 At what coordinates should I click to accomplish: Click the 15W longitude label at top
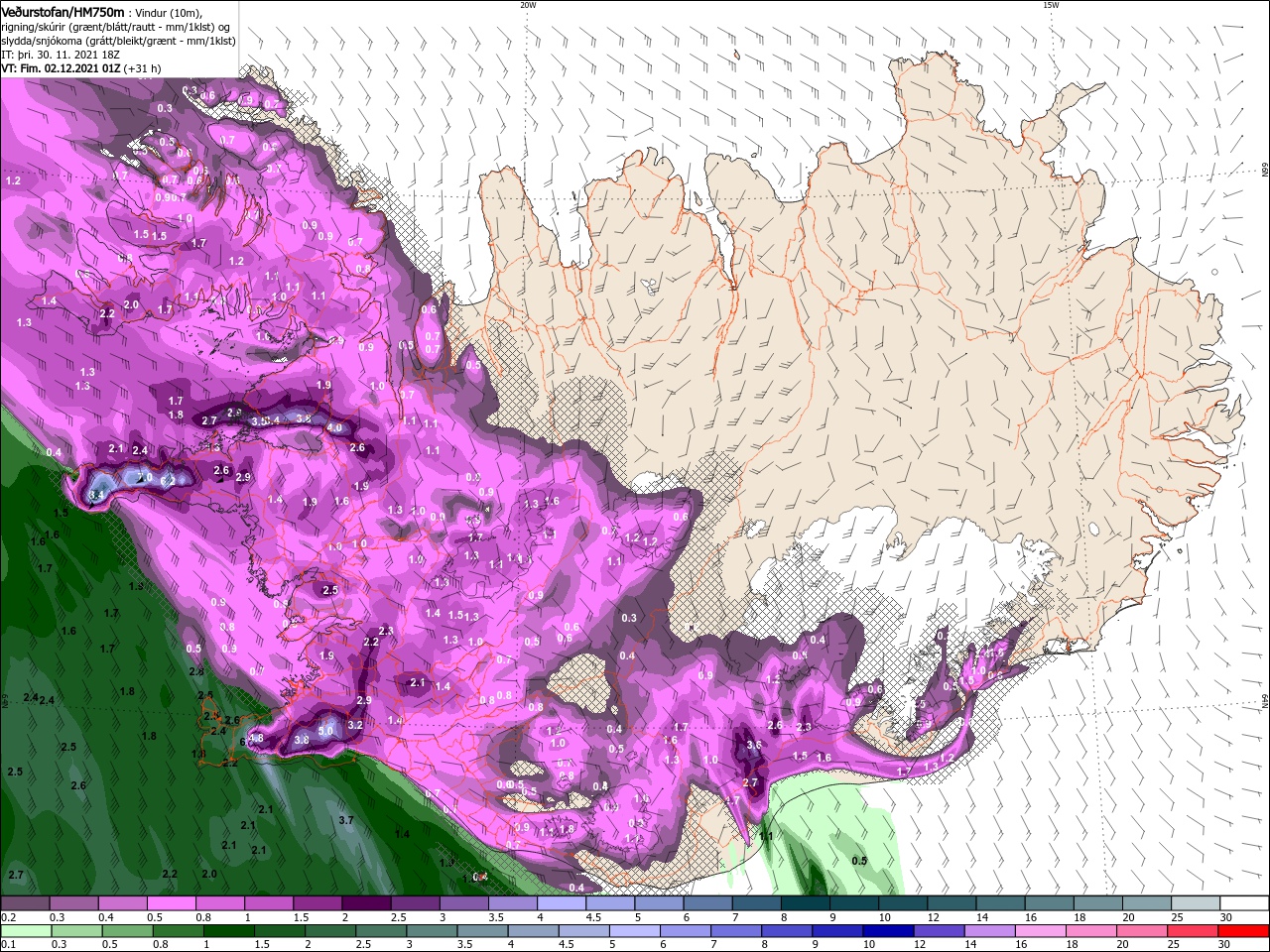pyautogui.click(x=1050, y=5)
